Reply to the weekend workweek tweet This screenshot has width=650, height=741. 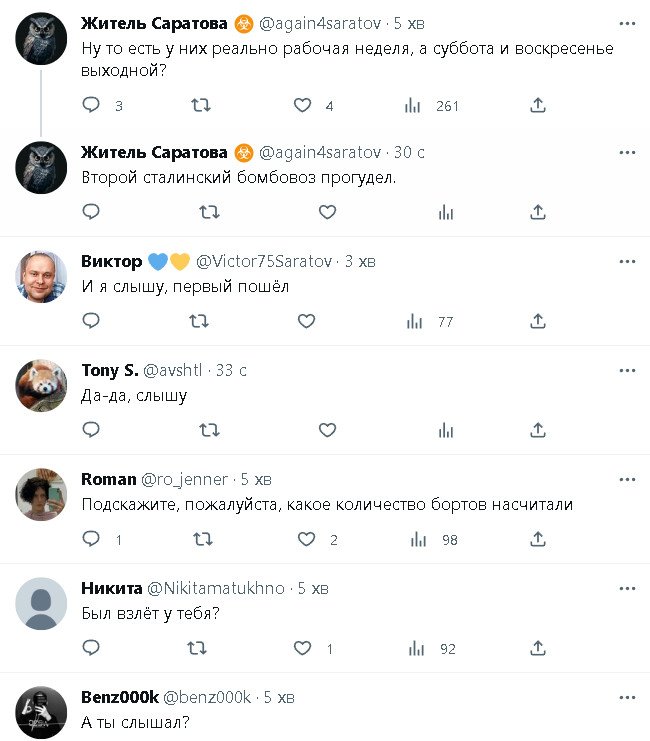(x=91, y=105)
